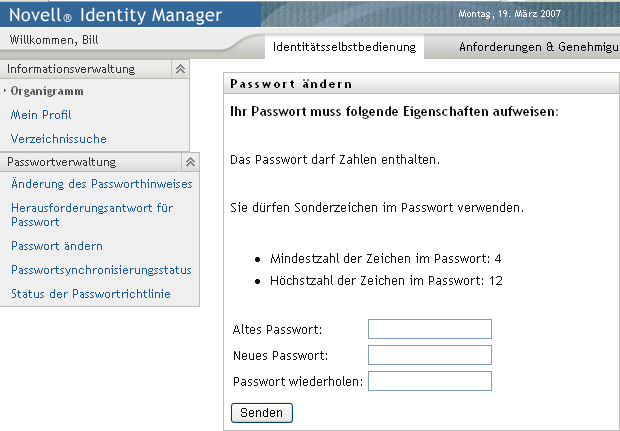The width and height of the screenshot is (620, 431).
Task: Click the date Montag, 19. März 2007
Action: (510, 14)
